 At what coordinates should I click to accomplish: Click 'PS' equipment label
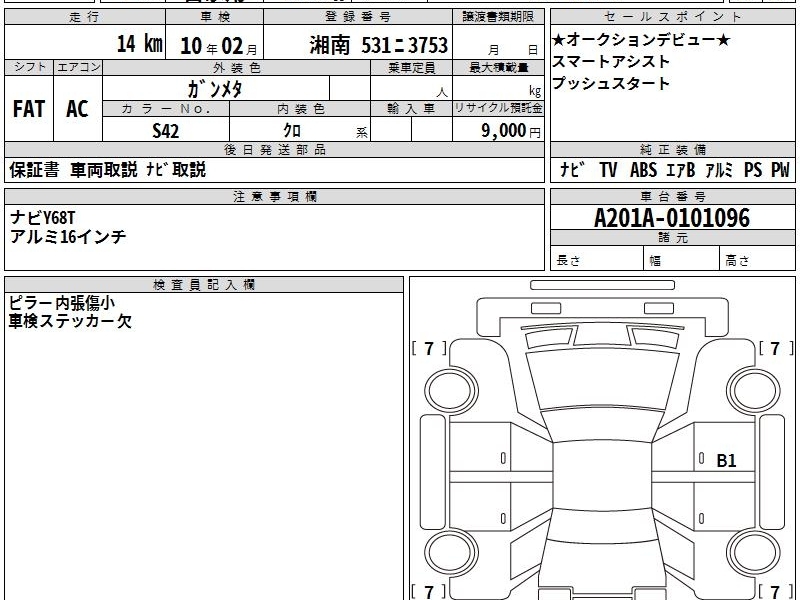pyautogui.click(x=753, y=170)
